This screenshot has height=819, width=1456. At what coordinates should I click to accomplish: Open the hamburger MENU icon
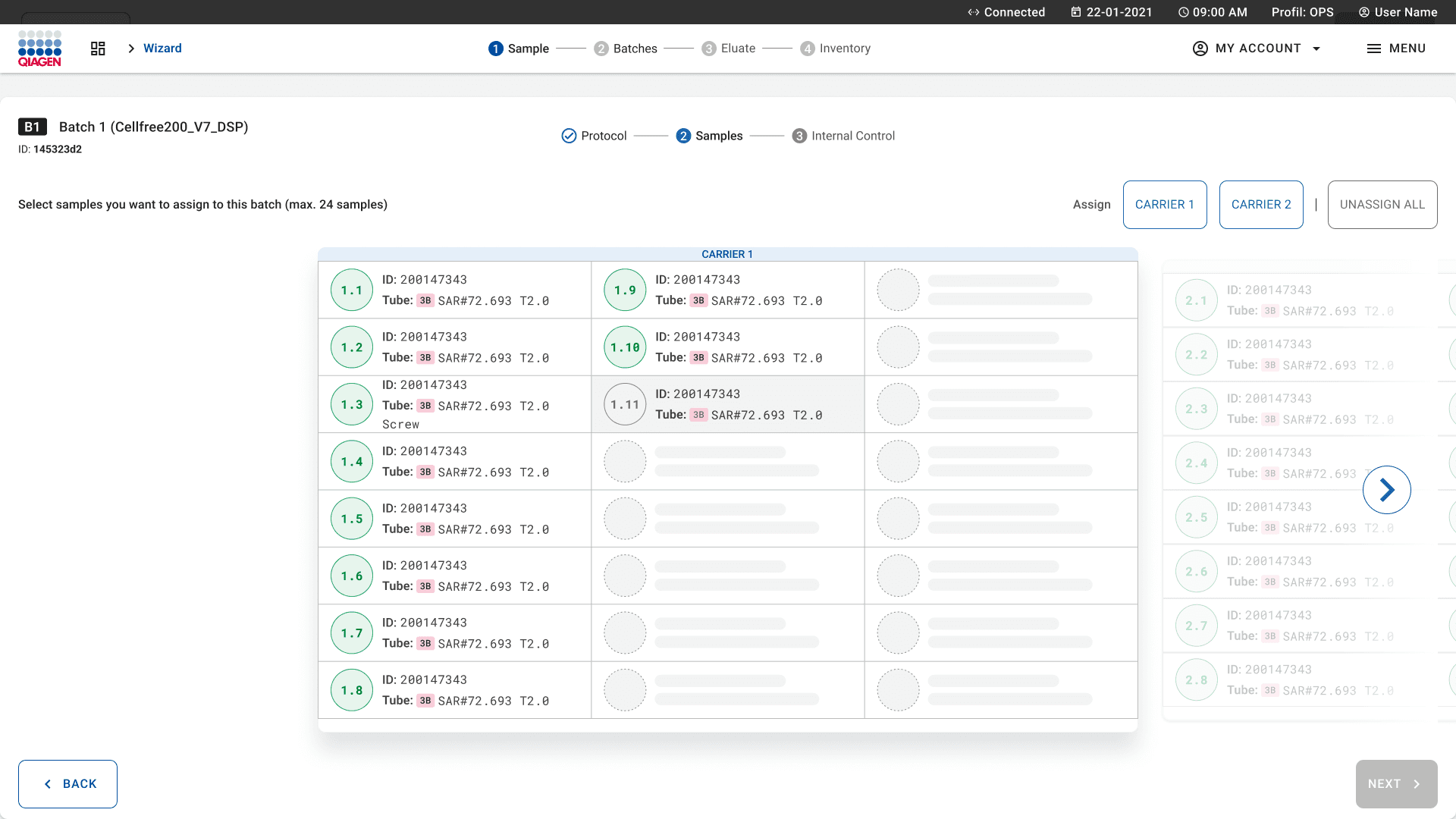1373,49
